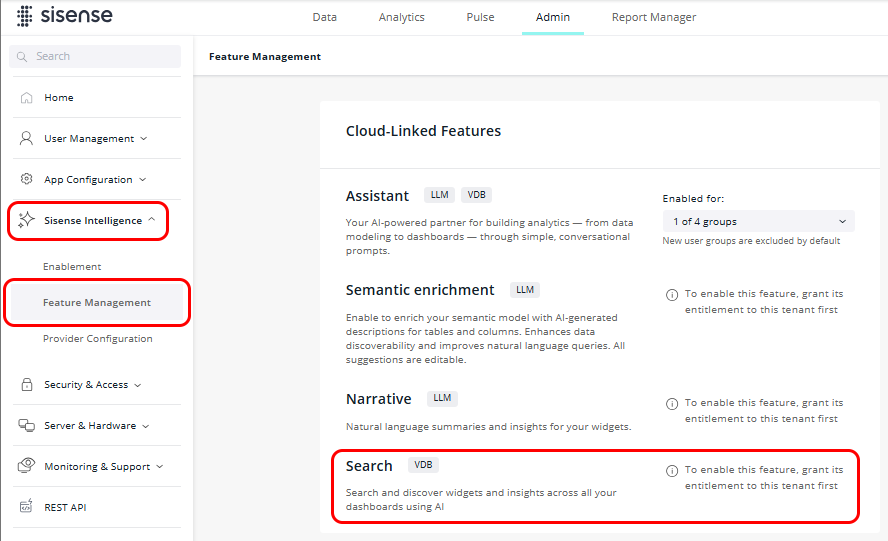Click the Security & Access lock icon
This screenshot has width=888, height=541.
[x=27, y=385]
